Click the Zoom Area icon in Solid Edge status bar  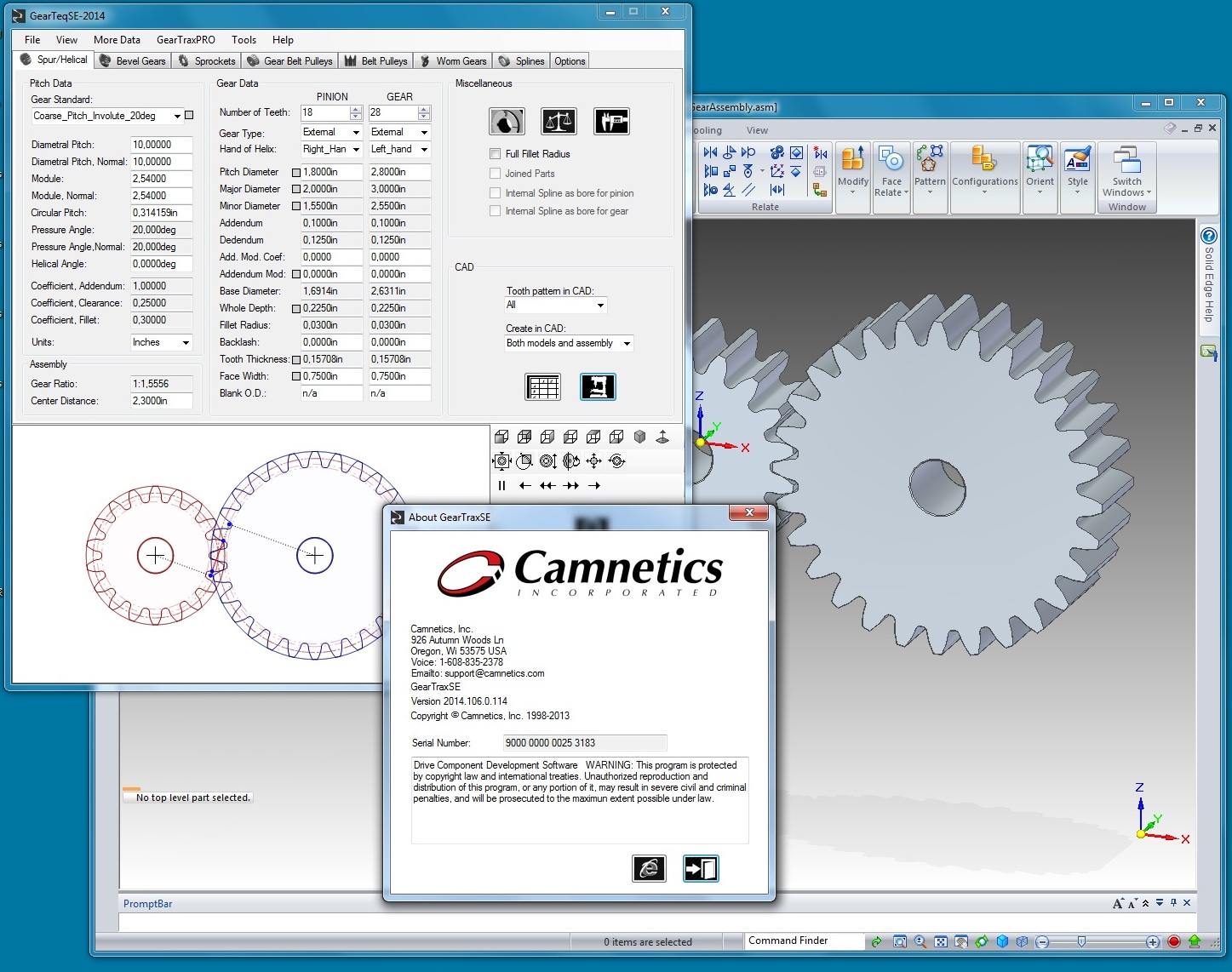click(900, 941)
